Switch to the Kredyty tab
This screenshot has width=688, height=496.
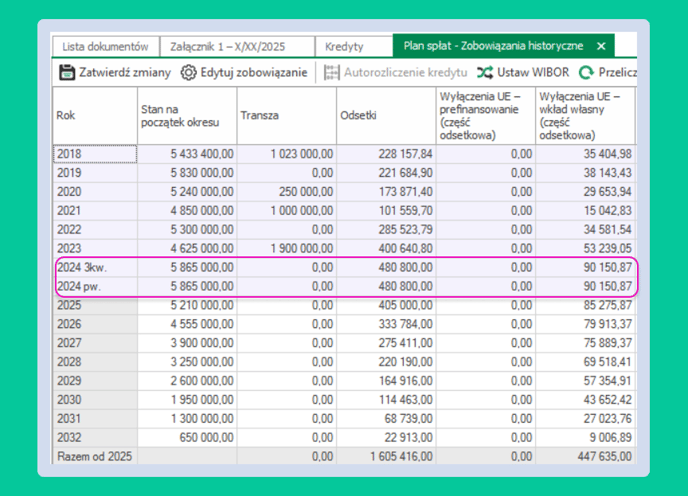(x=354, y=47)
